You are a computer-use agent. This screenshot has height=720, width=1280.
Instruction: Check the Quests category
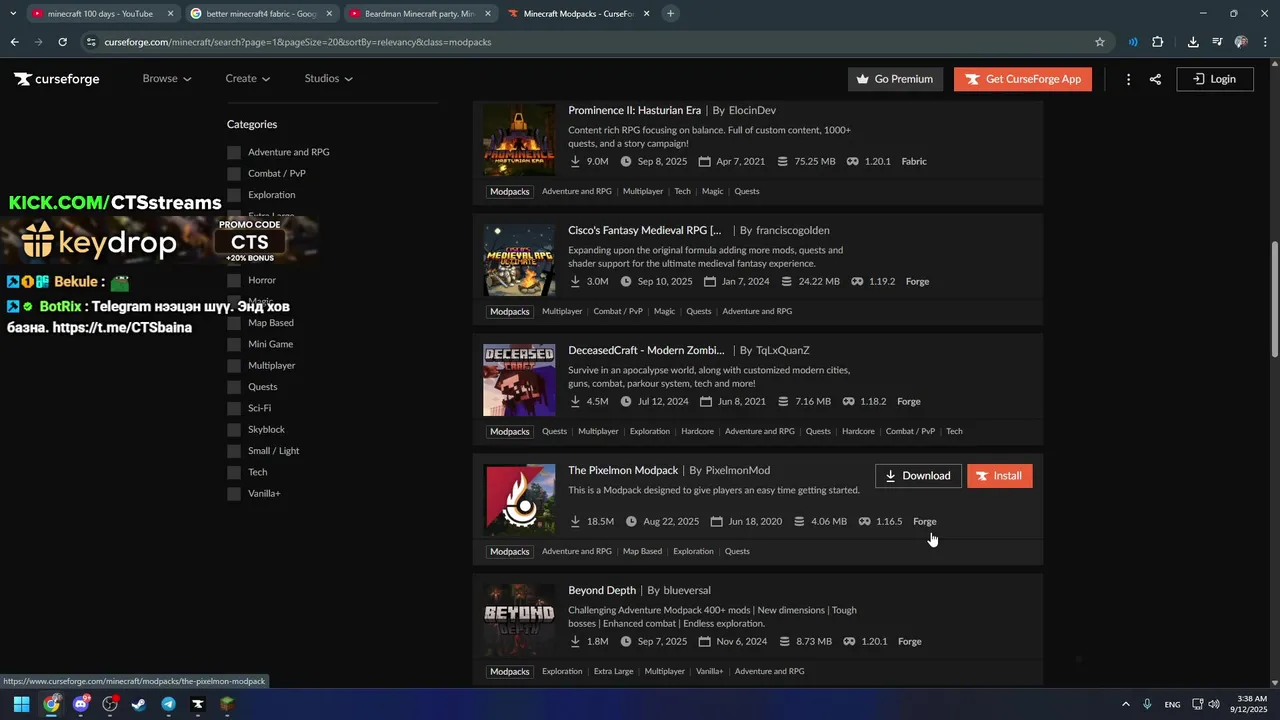click(x=234, y=387)
